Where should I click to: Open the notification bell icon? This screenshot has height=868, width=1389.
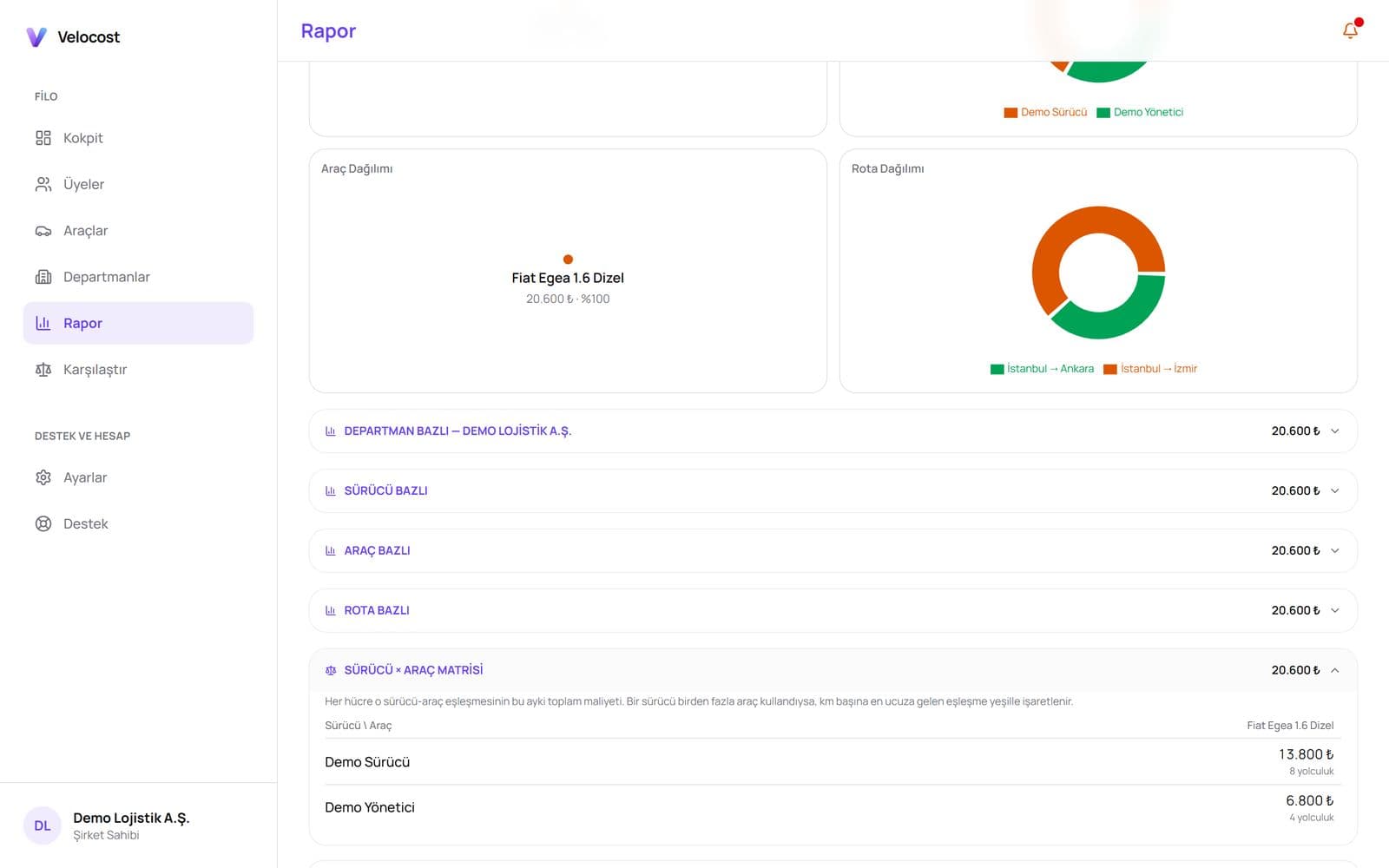(x=1350, y=30)
